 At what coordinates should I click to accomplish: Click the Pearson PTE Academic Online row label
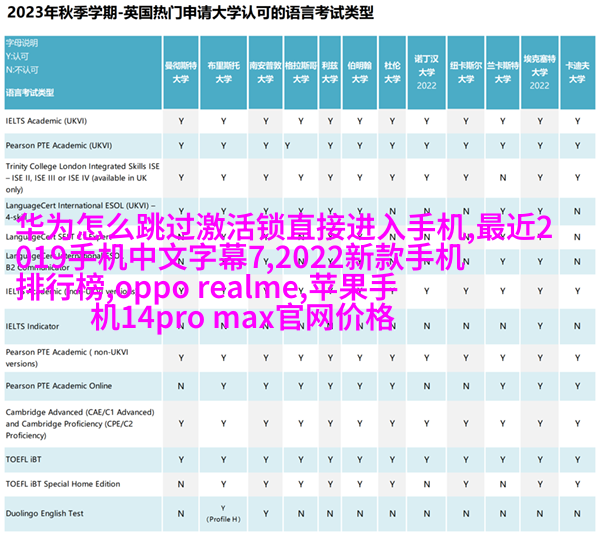(59, 386)
